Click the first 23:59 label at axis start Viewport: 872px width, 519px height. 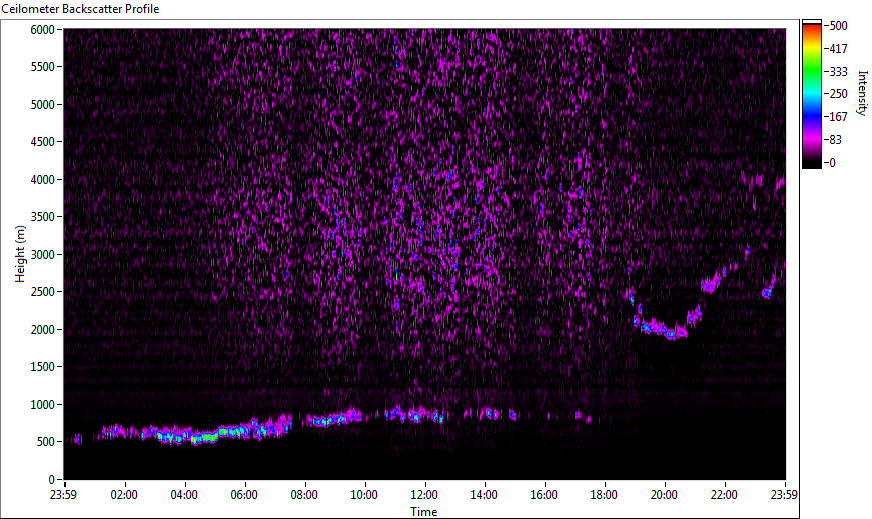click(63, 495)
